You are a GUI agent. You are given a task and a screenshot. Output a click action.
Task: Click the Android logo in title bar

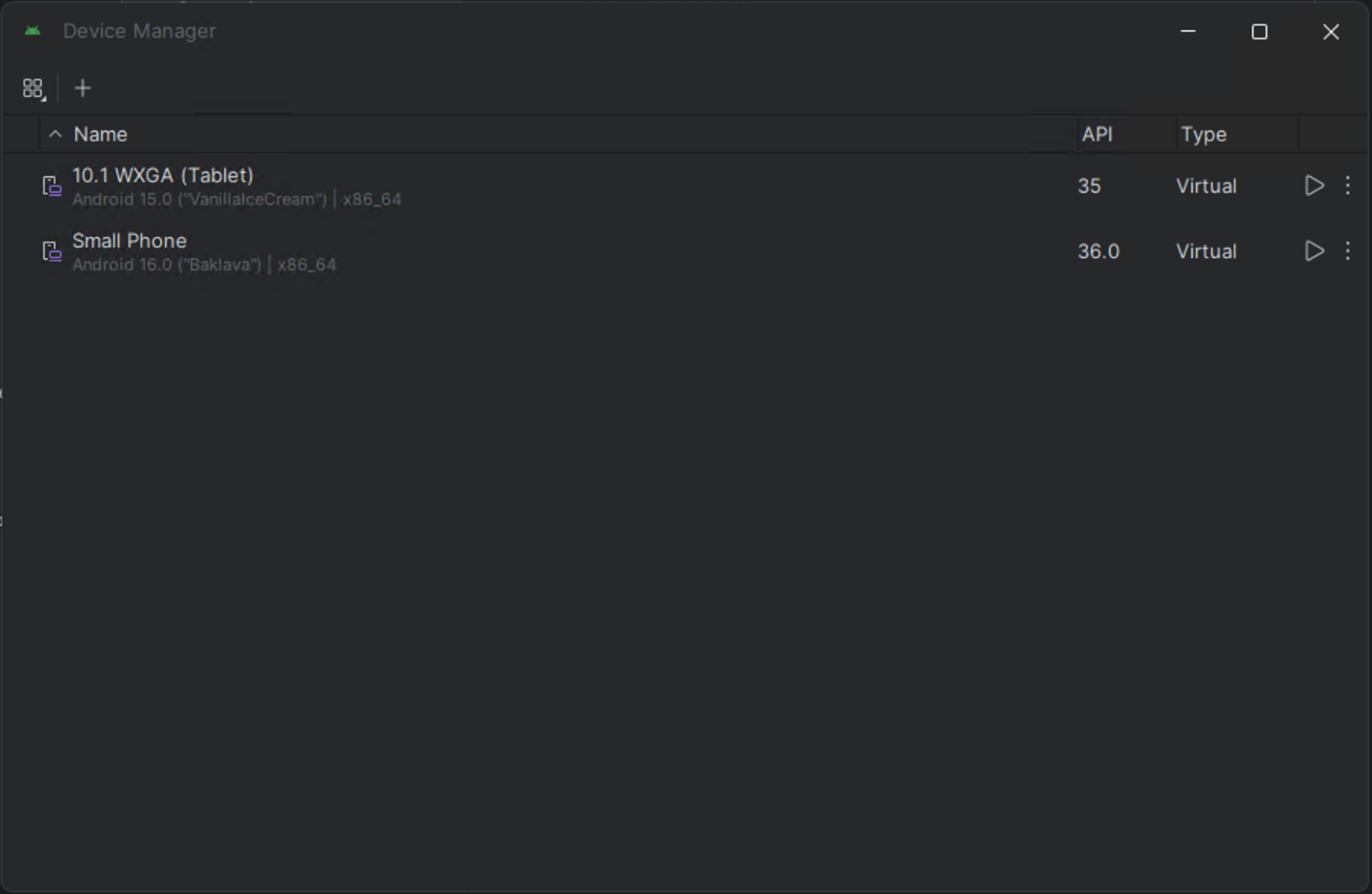[32, 31]
